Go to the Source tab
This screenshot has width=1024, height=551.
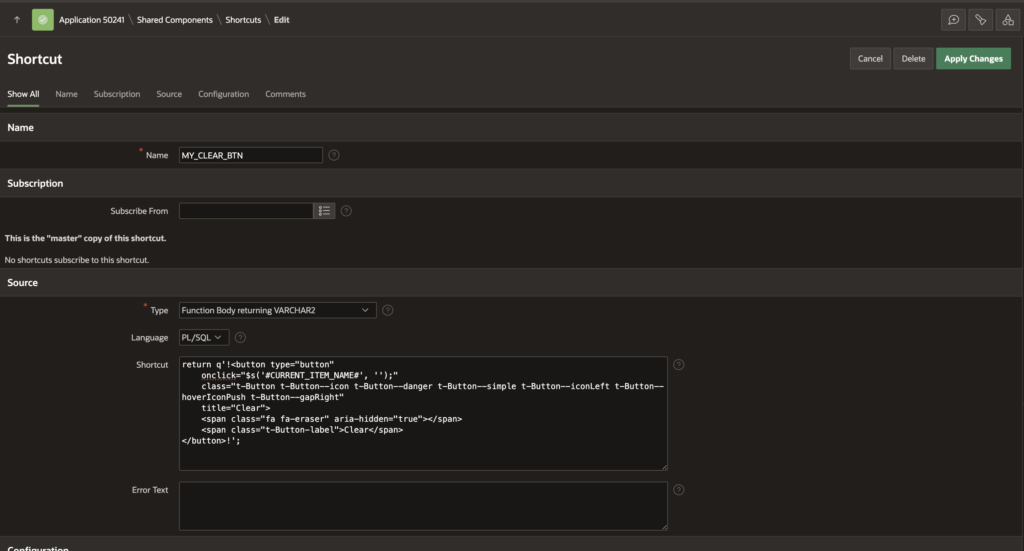point(169,94)
